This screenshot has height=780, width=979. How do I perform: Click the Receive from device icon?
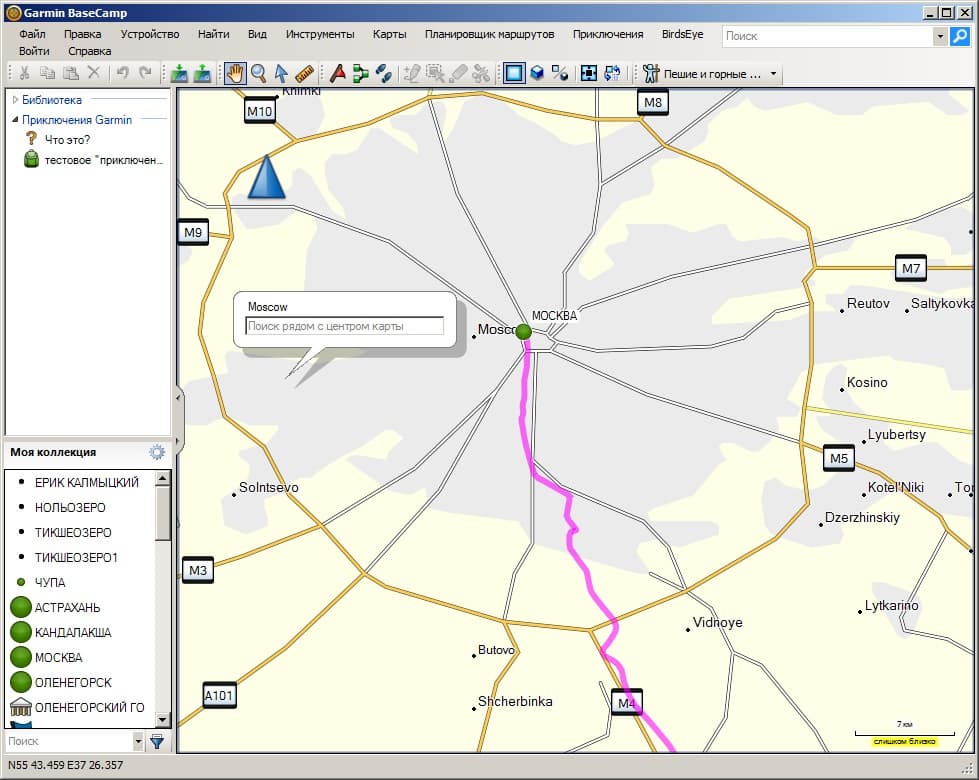(202, 73)
